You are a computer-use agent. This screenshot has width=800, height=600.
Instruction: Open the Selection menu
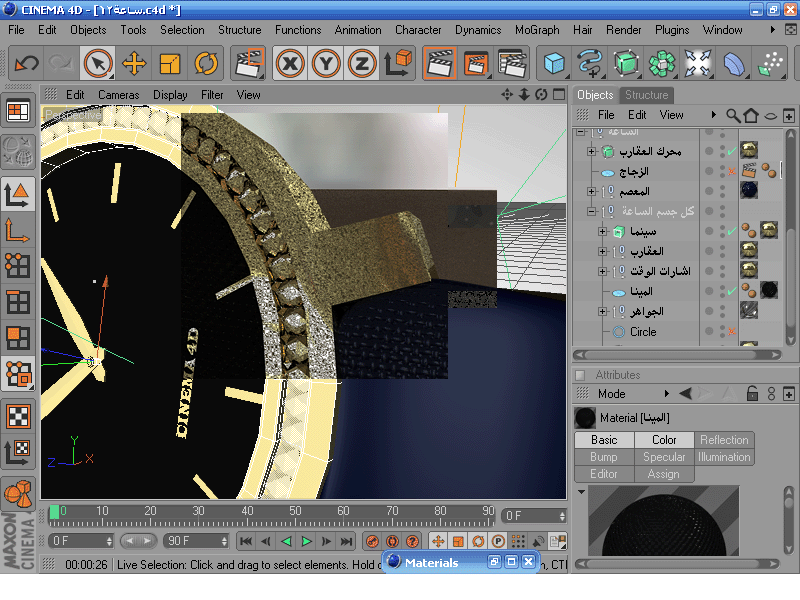(182, 30)
